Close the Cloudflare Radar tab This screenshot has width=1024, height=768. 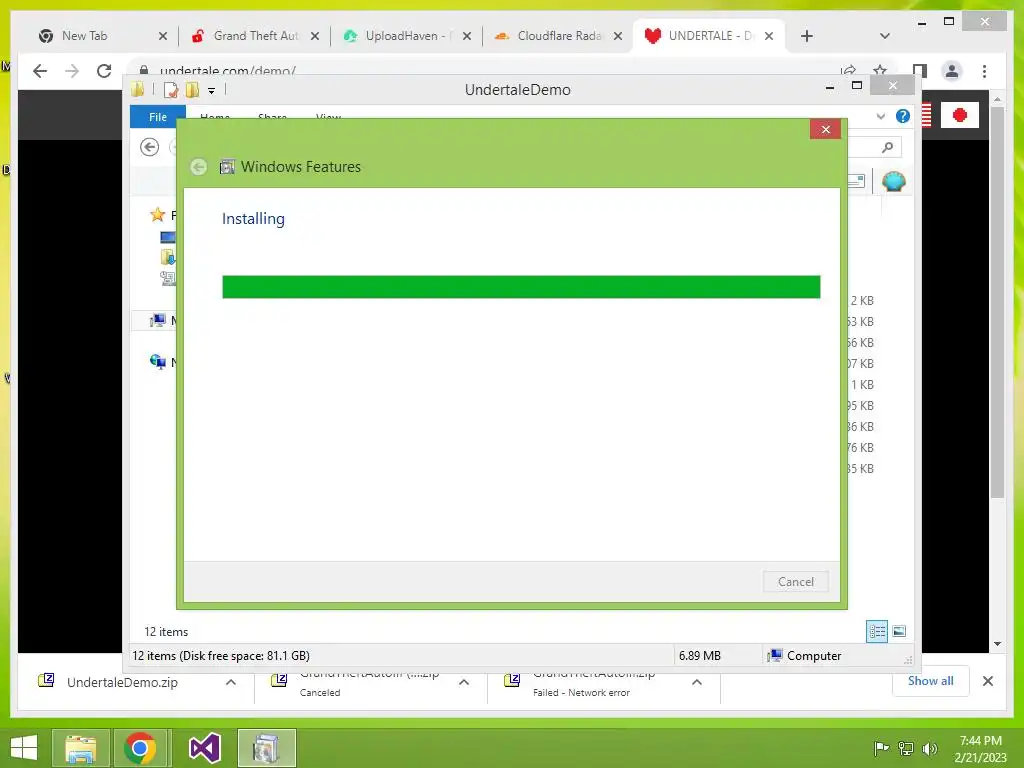pos(618,36)
